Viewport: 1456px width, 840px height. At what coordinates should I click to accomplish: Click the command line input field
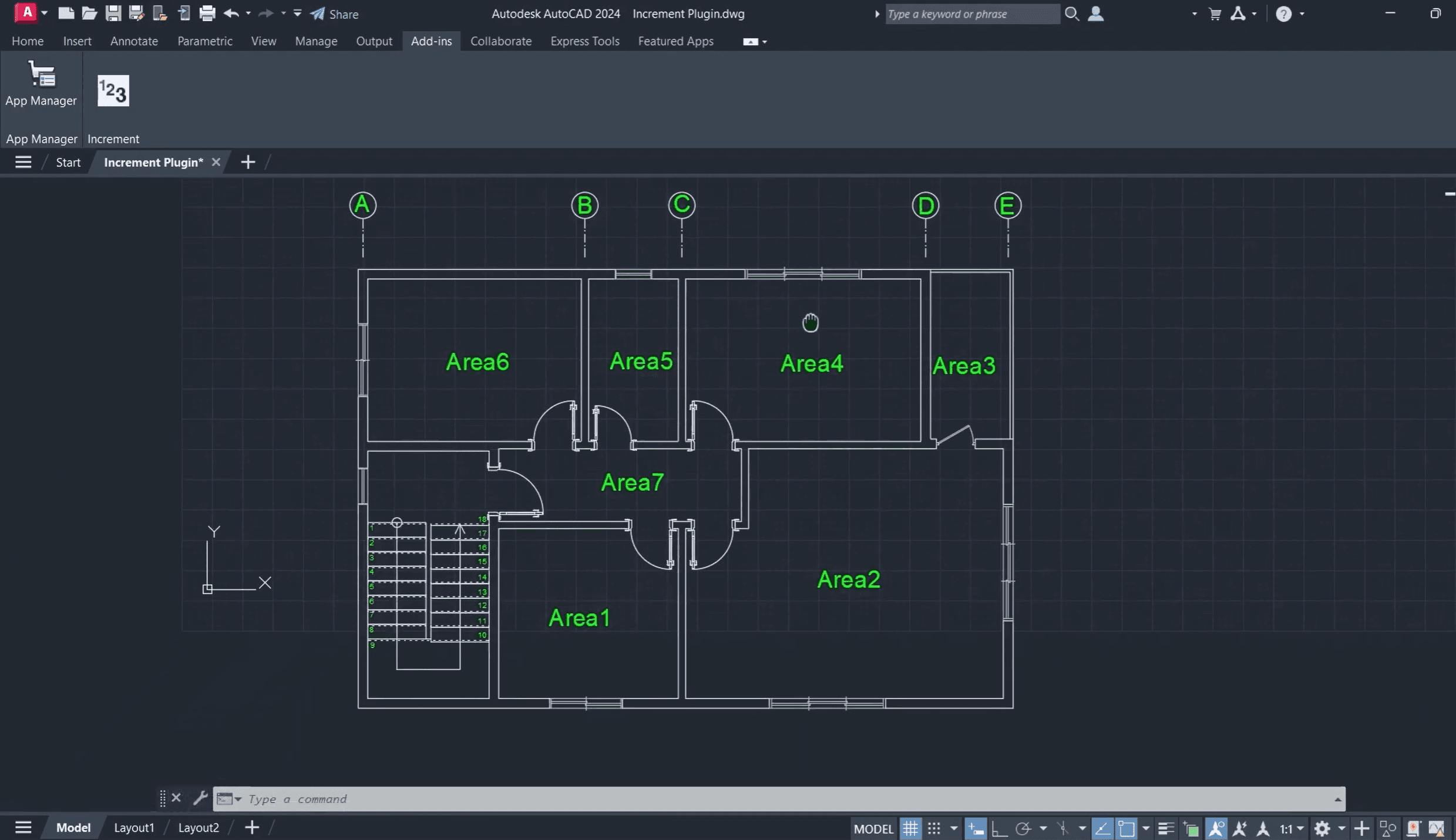coord(764,798)
